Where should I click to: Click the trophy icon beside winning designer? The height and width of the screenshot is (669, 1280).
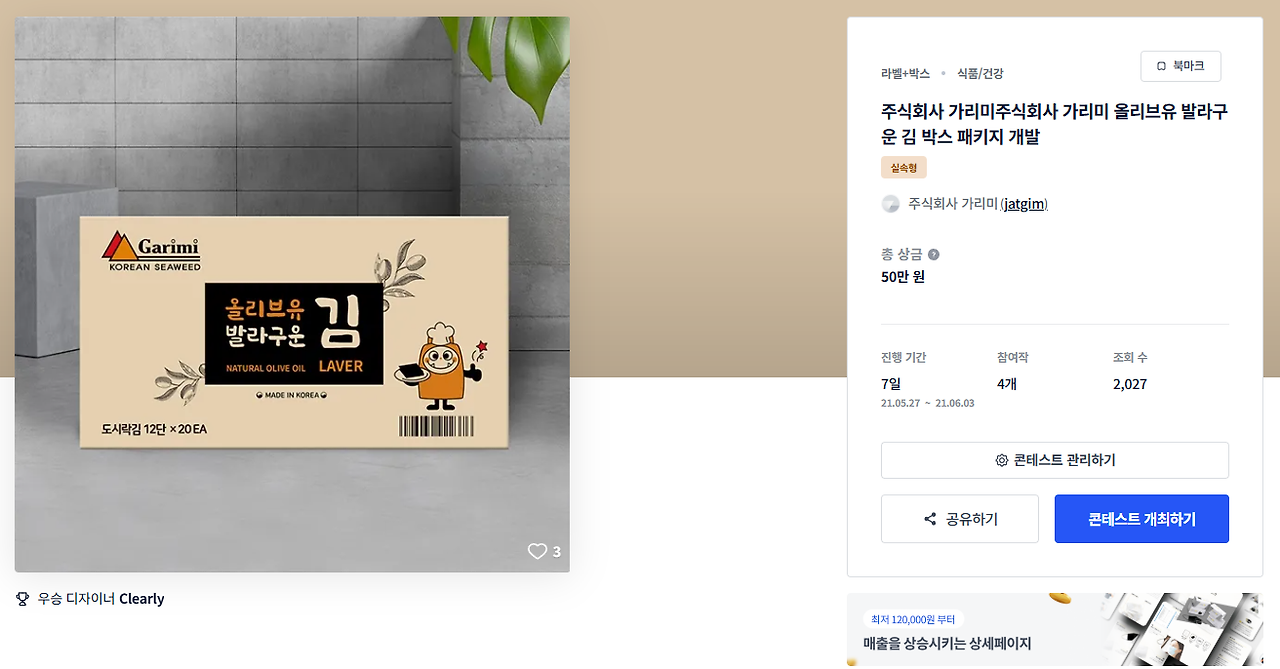[x=23, y=599]
